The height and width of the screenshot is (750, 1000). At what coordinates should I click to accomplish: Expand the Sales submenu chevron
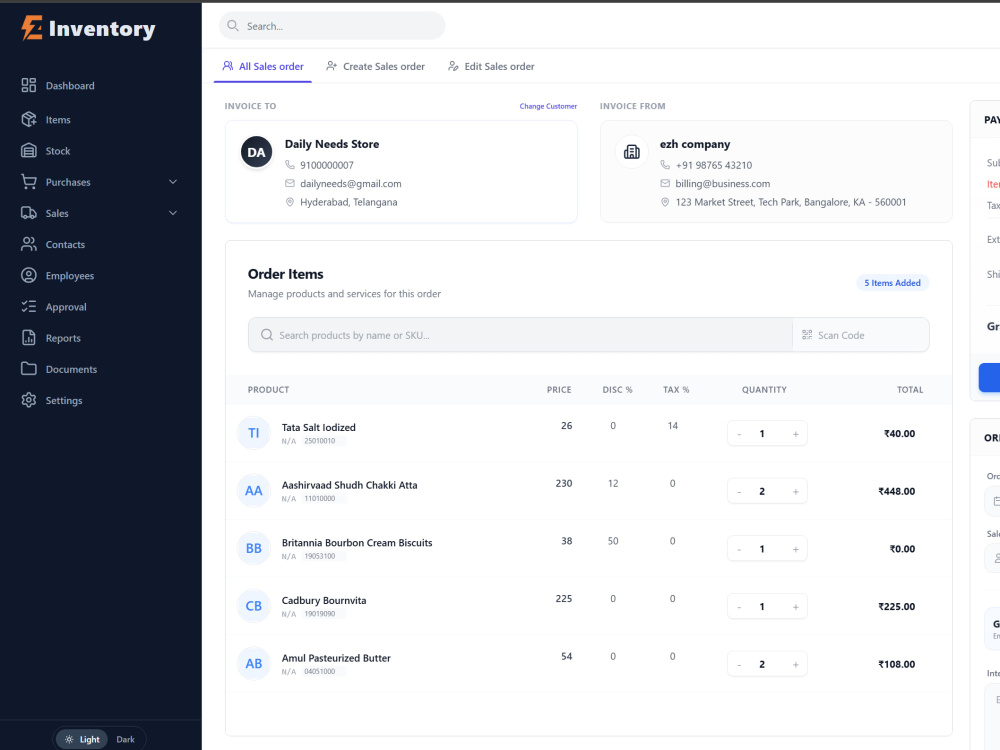173,213
